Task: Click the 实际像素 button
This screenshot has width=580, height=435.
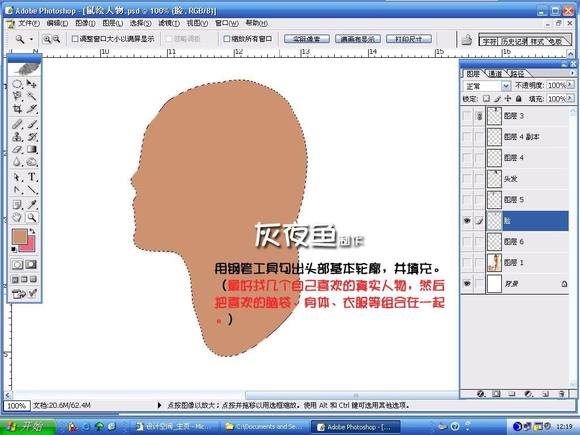Action: [307, 39]
